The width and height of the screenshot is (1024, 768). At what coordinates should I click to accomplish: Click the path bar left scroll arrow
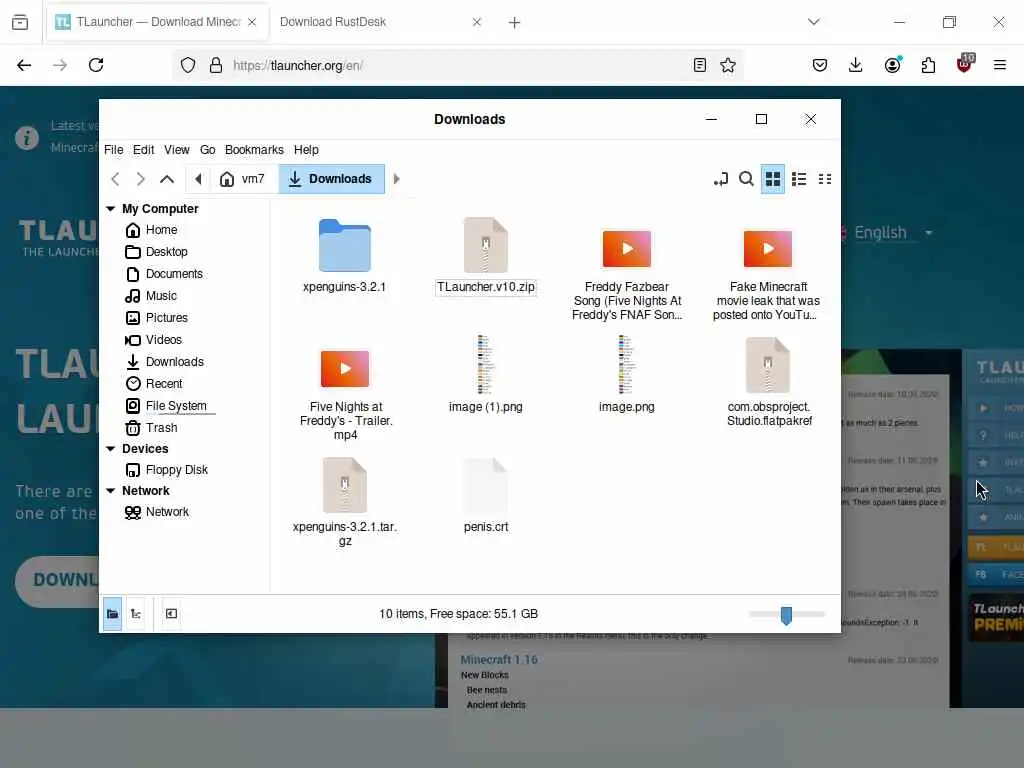(x=198, y=179)
